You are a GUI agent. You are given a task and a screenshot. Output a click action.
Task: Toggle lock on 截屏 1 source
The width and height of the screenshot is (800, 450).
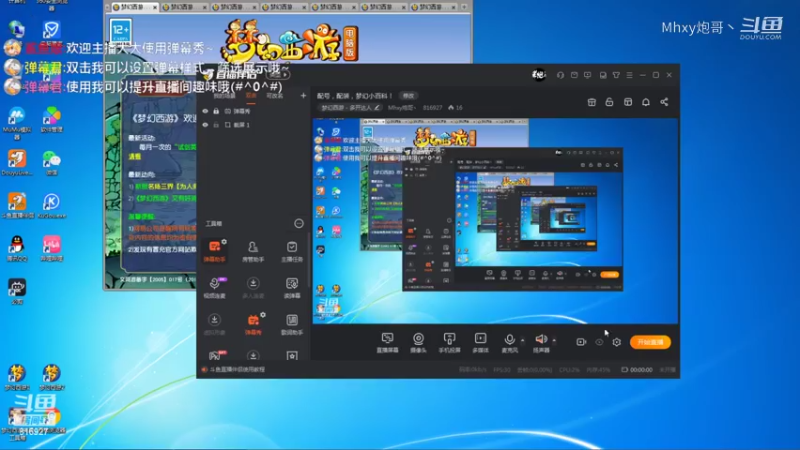coord(216,124)
